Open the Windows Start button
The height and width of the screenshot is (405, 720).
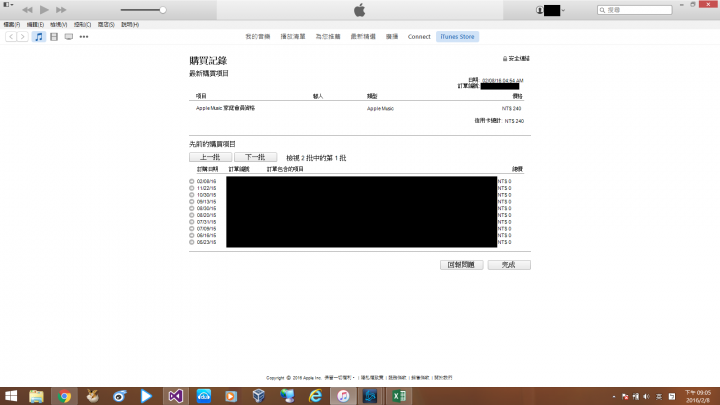click(x=11, y=396)
